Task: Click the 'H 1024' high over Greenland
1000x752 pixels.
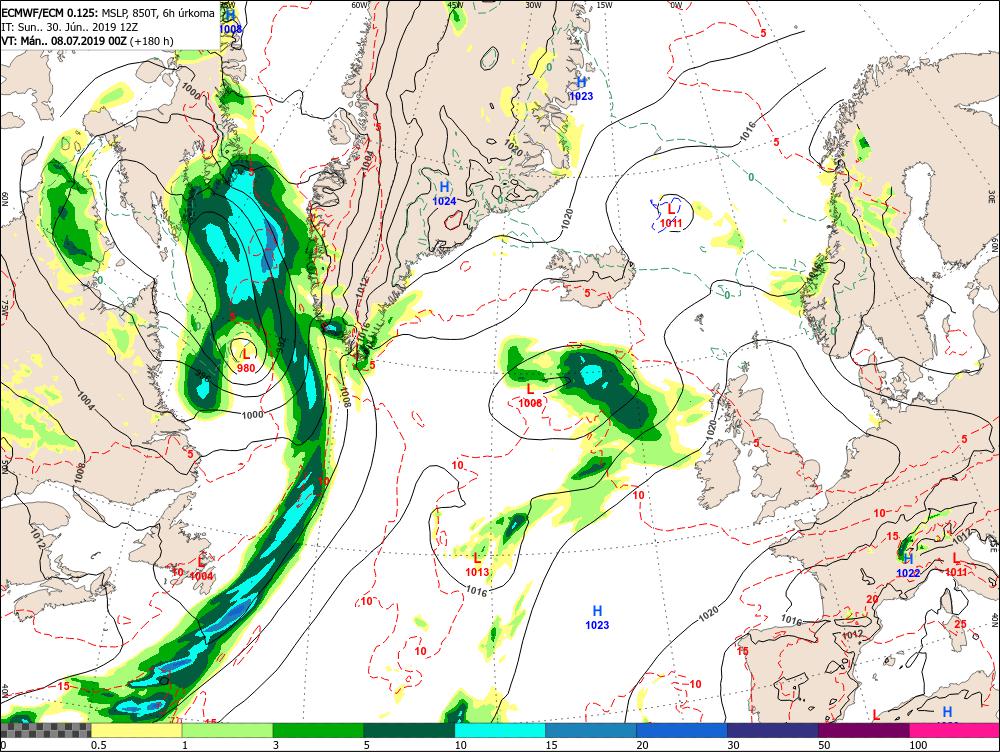Action: pyautogui.click(x=445, y=193)
